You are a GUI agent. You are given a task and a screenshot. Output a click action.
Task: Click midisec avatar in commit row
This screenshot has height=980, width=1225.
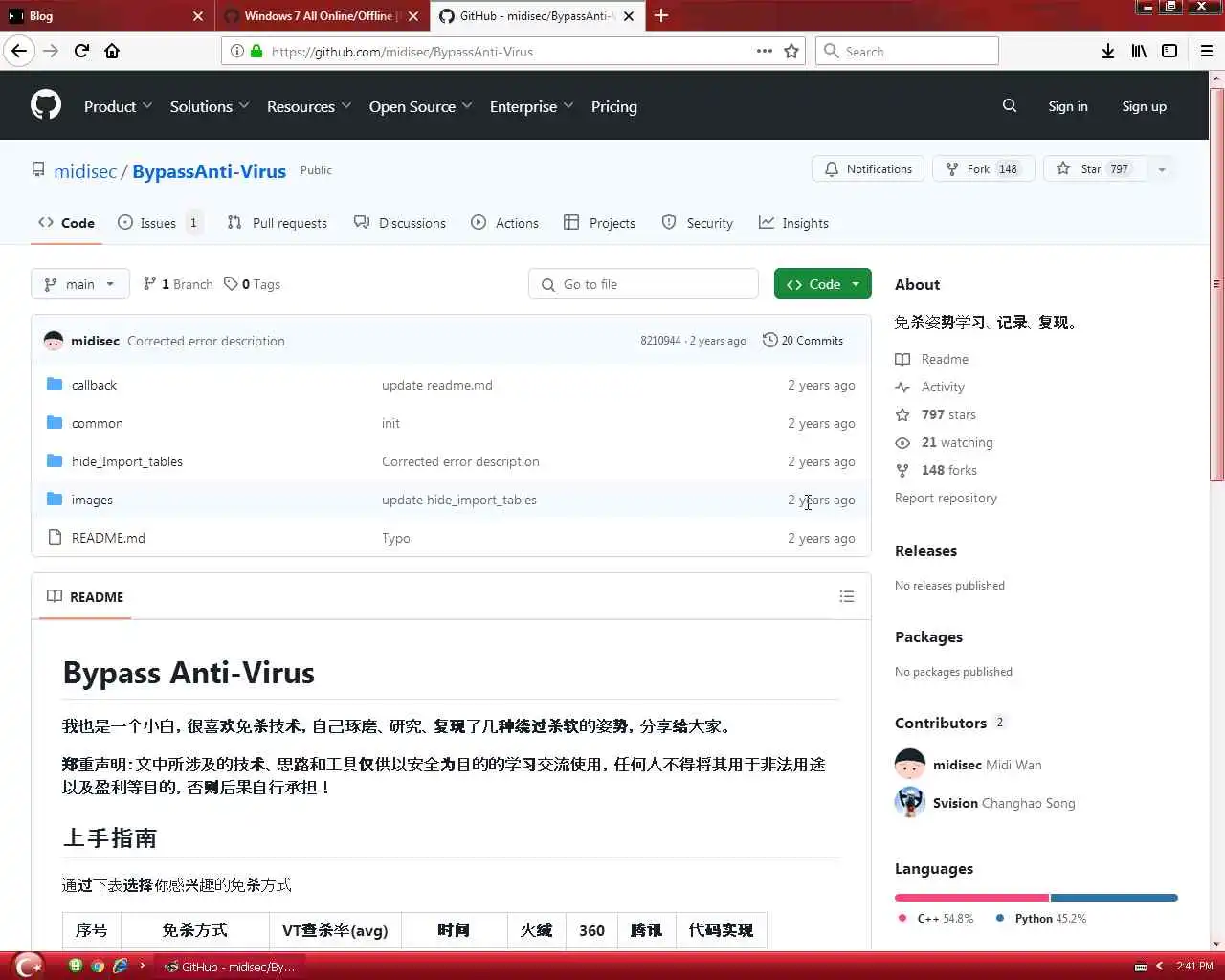(54, 341)
